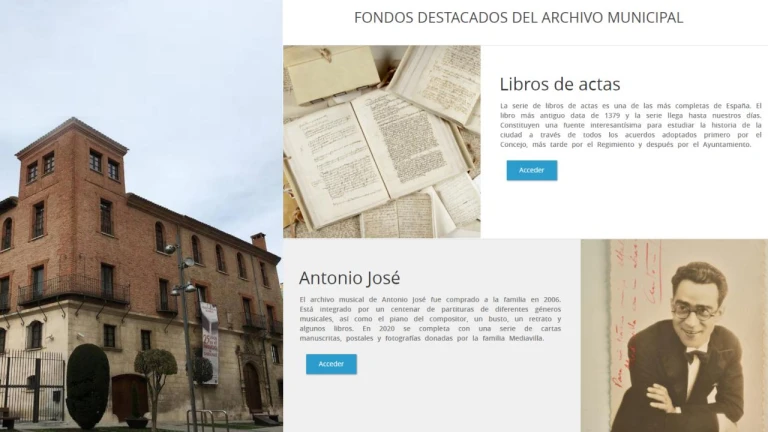
Task: Click the rounded trimmed bush by the fence
Action: pyautogui.click(x=88, y=385)
